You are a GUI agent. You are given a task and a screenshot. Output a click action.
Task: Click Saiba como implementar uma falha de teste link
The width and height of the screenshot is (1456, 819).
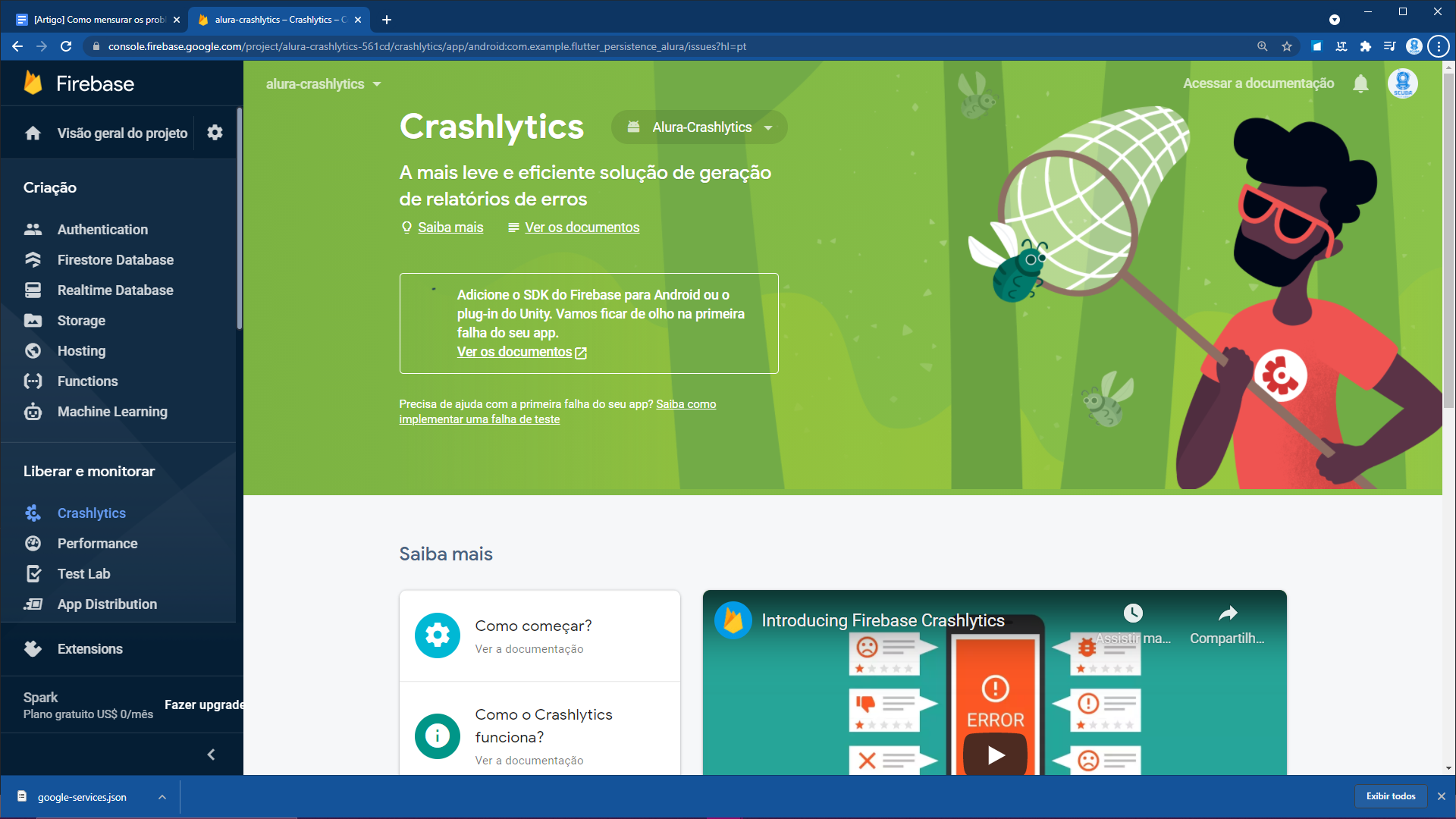click(x=557, y=412)
